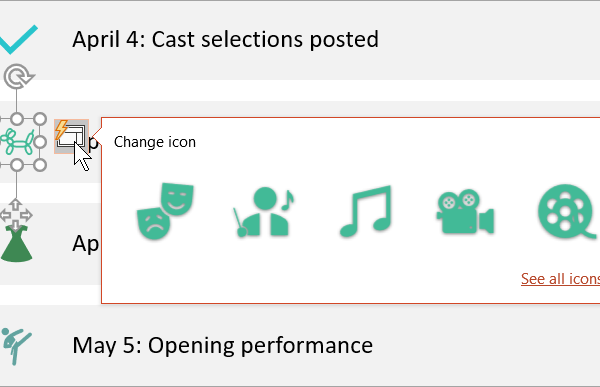600x387 pixels.
Task: Select the green dress icon
Action: 16,243
